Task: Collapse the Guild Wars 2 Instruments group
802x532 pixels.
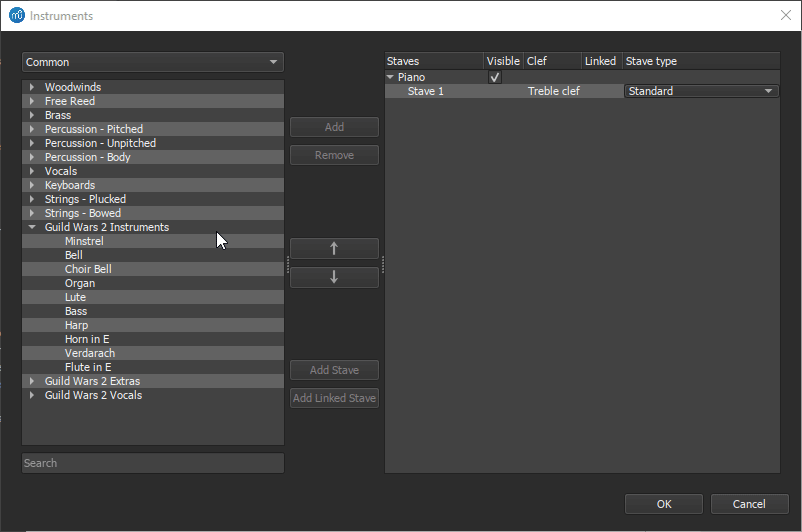Action: (x=32, y=227)
